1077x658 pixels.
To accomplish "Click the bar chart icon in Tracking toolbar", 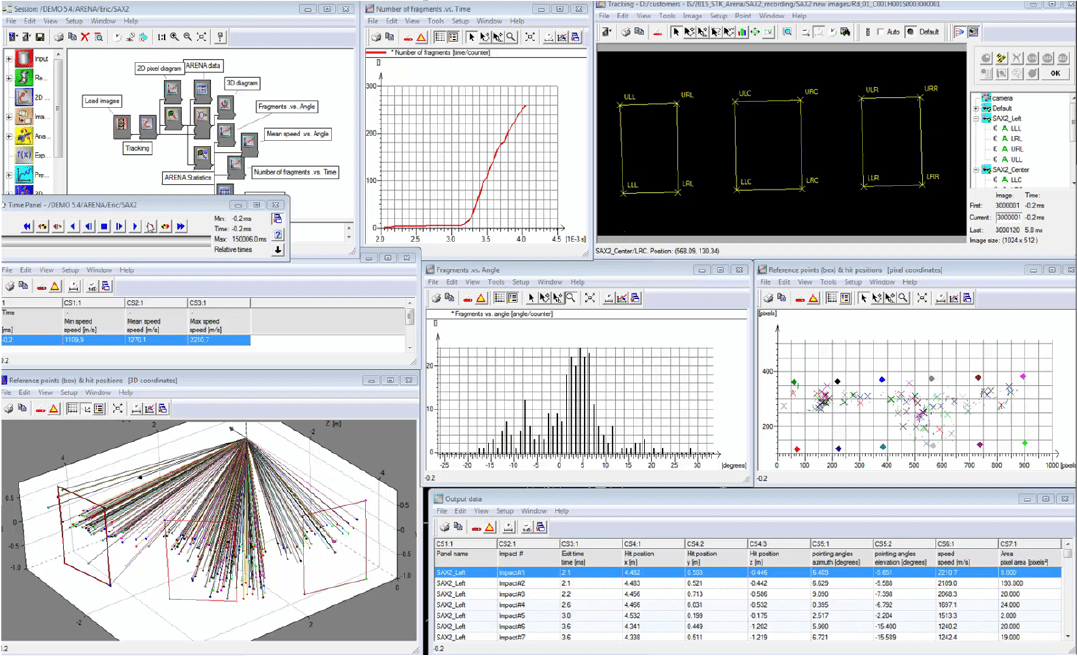I will click(x=742, y=32).
